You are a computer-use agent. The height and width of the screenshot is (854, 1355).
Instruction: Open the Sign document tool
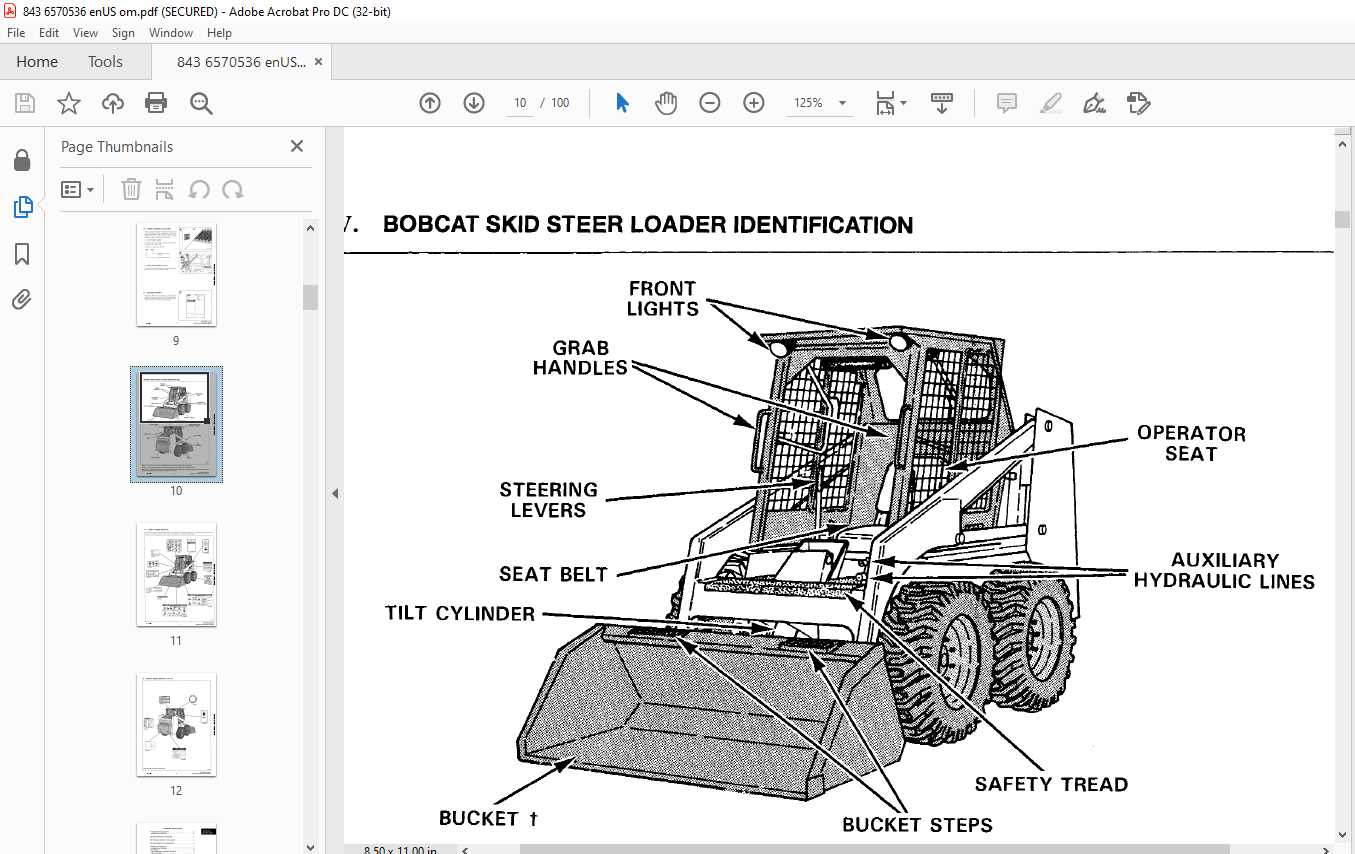tap(1094, 103)
